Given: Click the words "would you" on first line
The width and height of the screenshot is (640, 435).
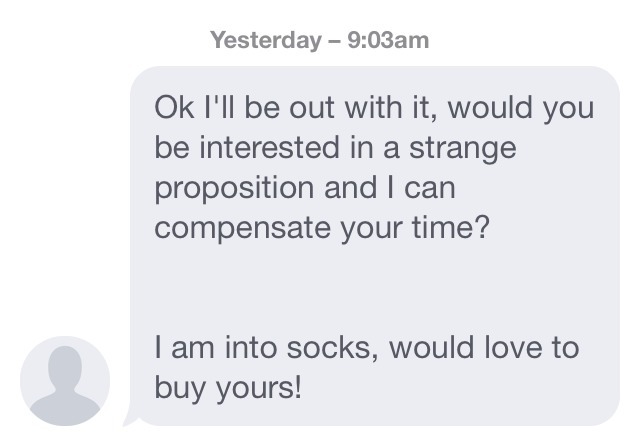Looking at the screenshot, I should click(521, 107).
